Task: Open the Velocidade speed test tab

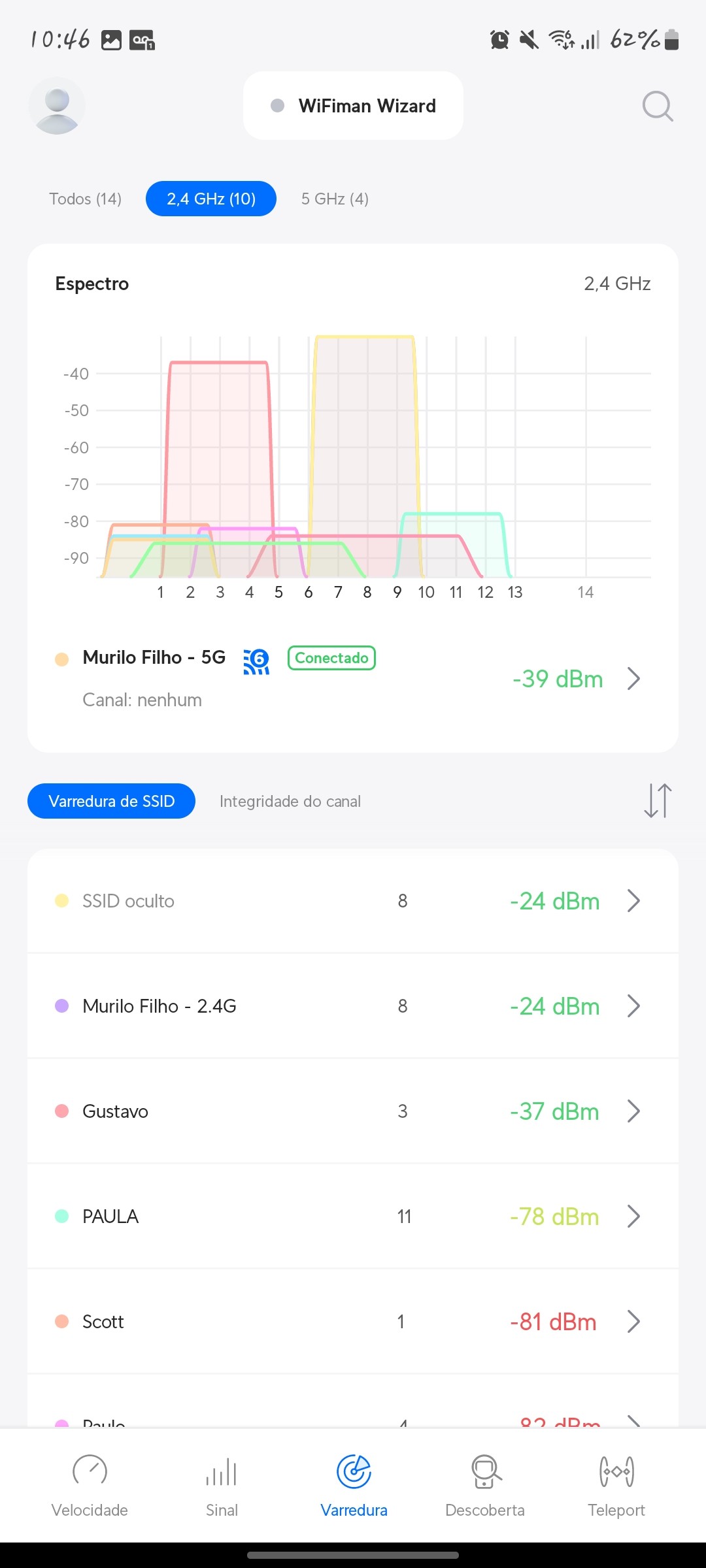Action: coord(90,1484)
